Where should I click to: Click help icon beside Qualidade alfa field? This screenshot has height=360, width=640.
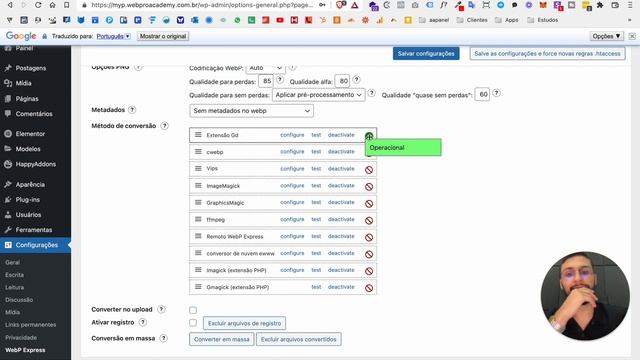[x=356, y=80]
